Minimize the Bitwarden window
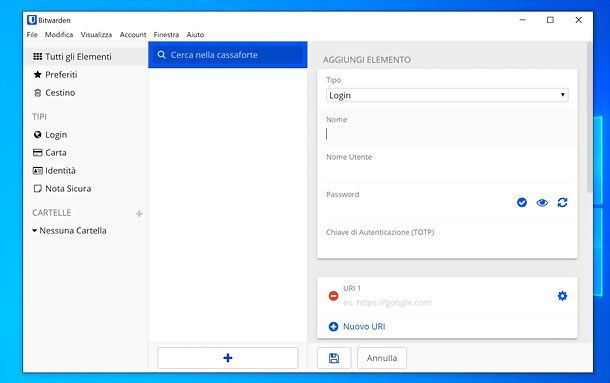The height and width of the screenshot is (383, 610). (522, 20)
